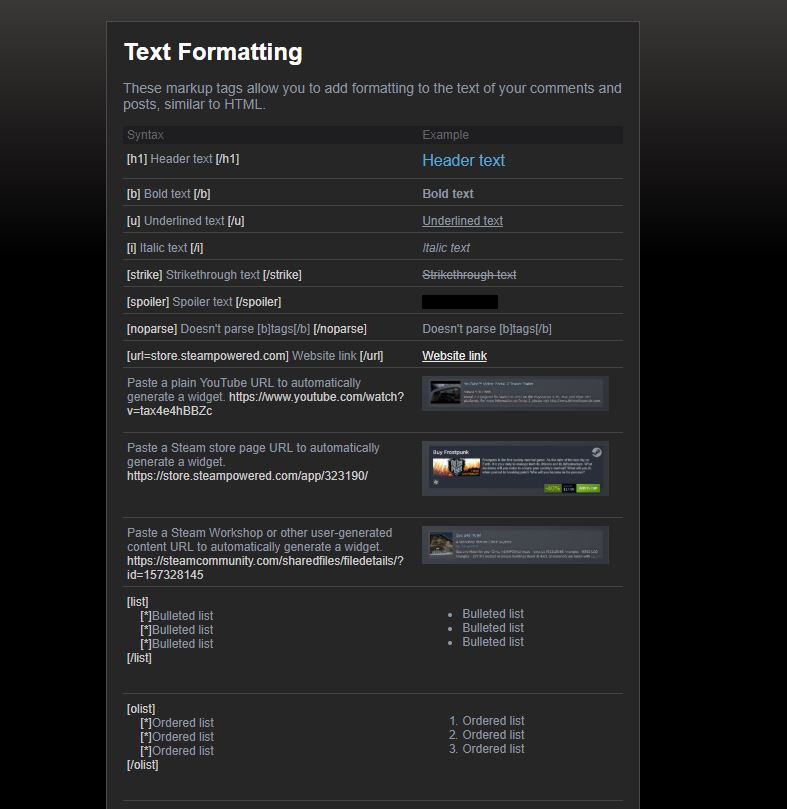787x809 pixels.
Task: Click the '[b] Bold text [/b]' syntax
Action: tap(168, 194)
